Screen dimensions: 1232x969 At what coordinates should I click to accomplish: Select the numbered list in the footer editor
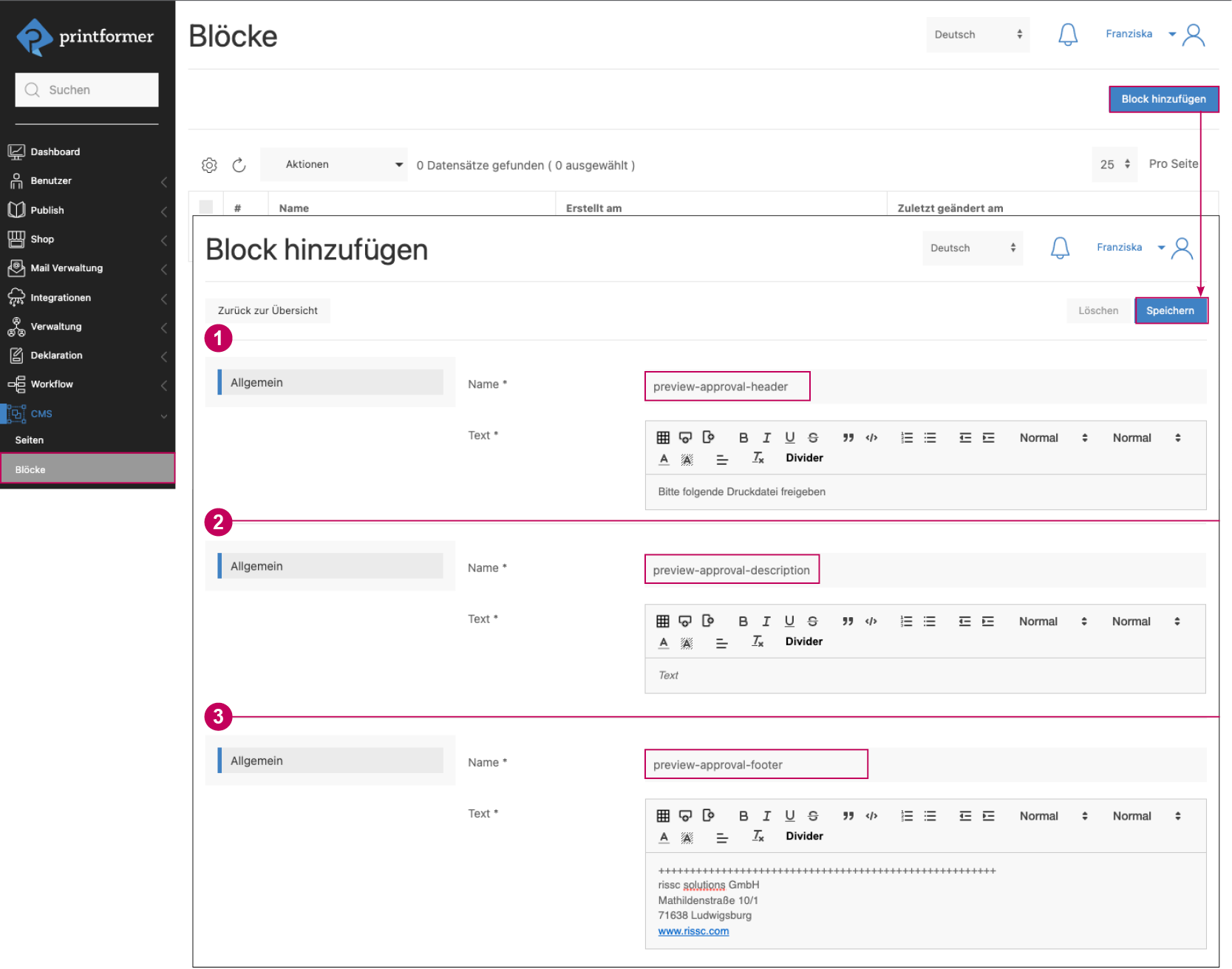click(906, 816)
